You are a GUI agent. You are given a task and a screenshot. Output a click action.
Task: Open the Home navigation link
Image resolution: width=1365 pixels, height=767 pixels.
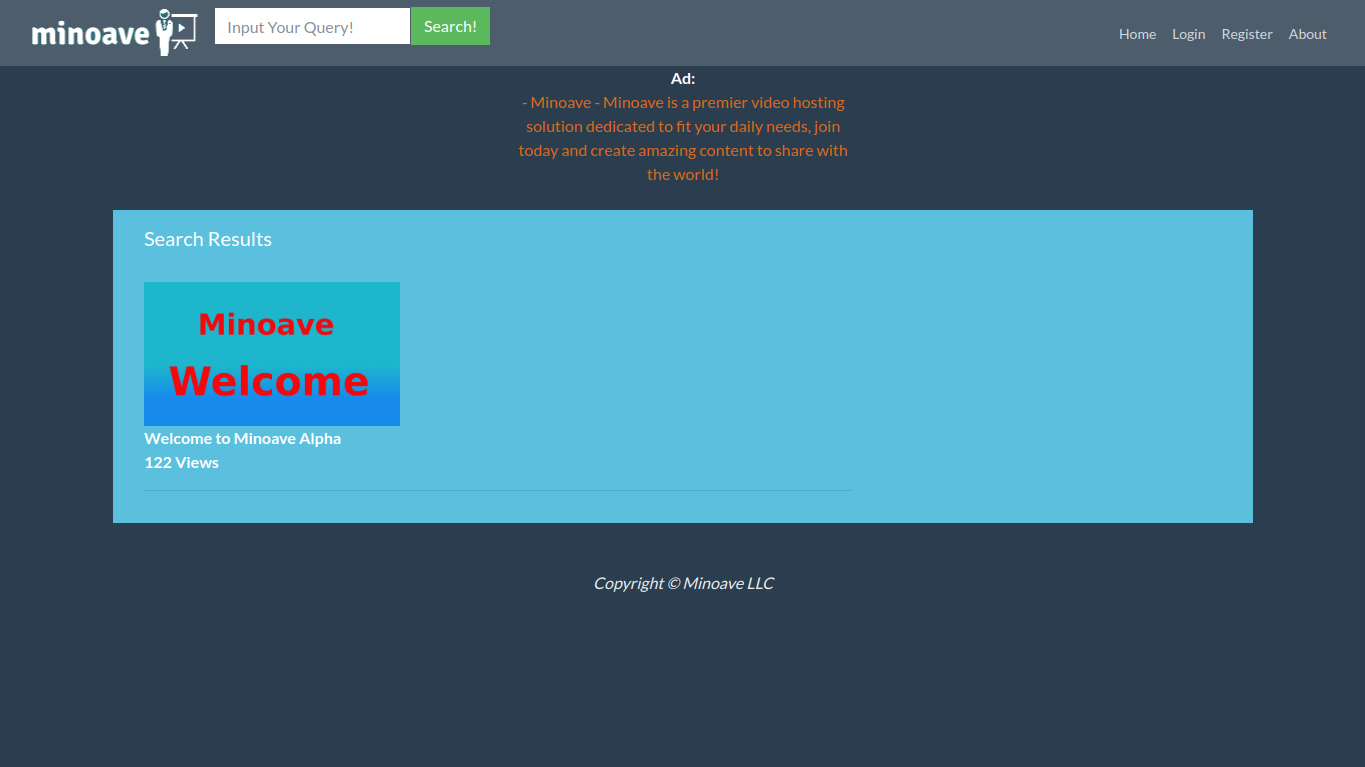pyautogui.click(x=1137, y=34)
